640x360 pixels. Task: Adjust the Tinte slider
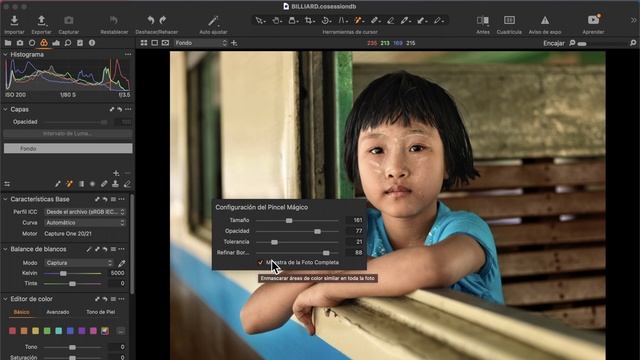(72, 283)
